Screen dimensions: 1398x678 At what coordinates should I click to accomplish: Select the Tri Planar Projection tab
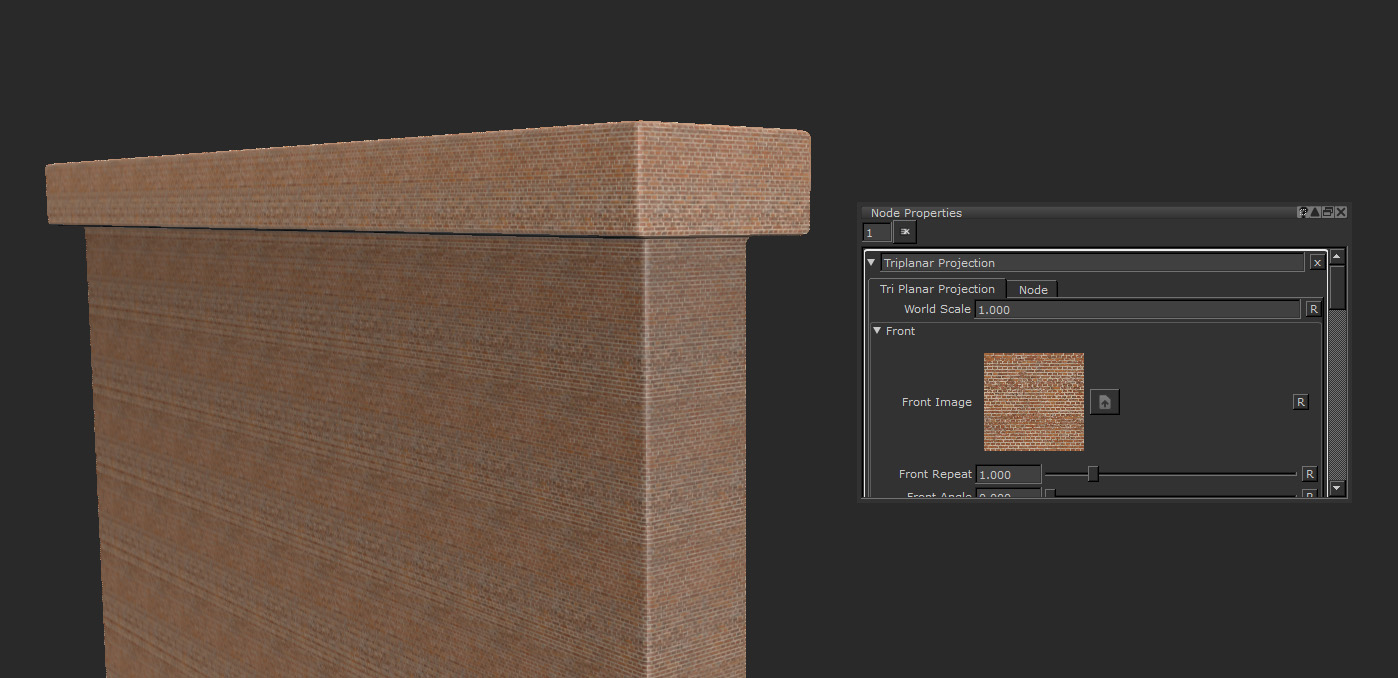pyautogui.click(x=937, y=289)
